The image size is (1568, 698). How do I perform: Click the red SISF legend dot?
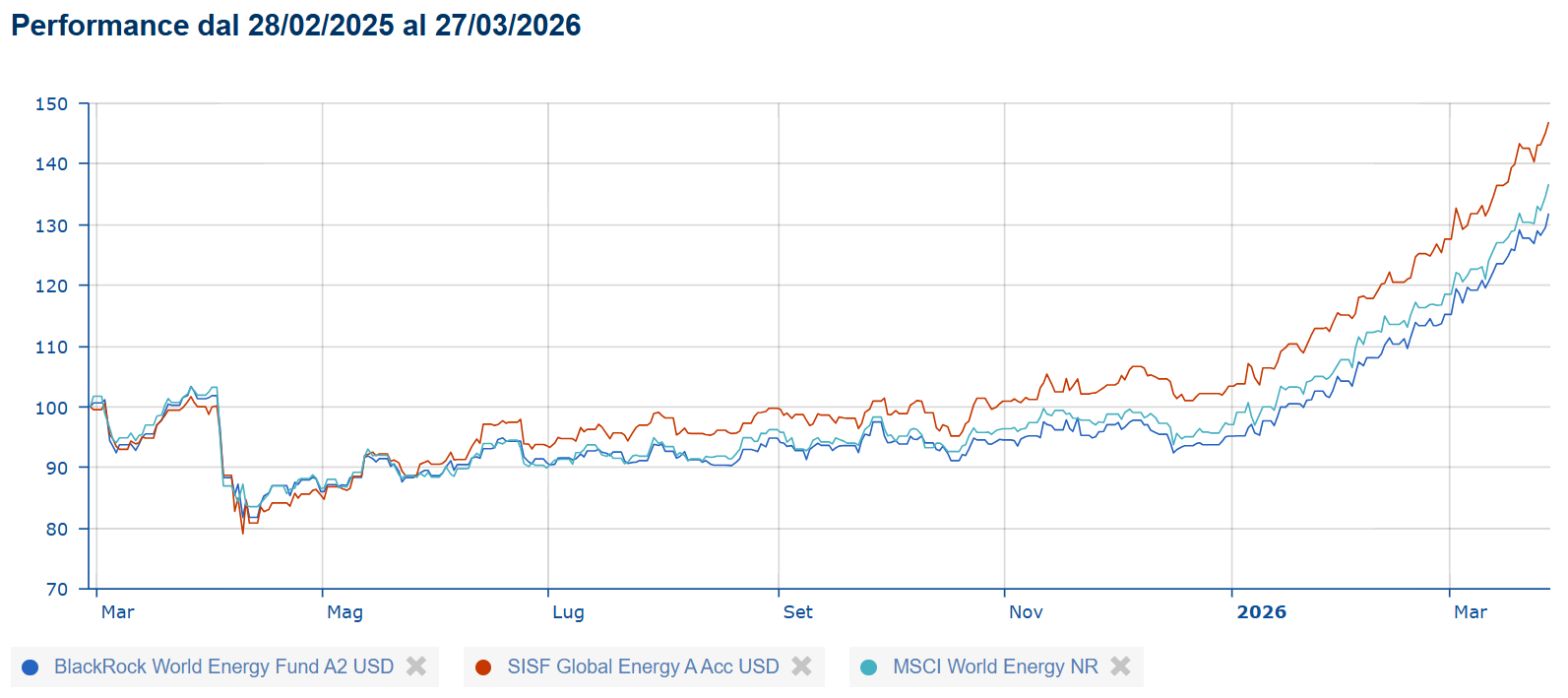tap(483, 667)
